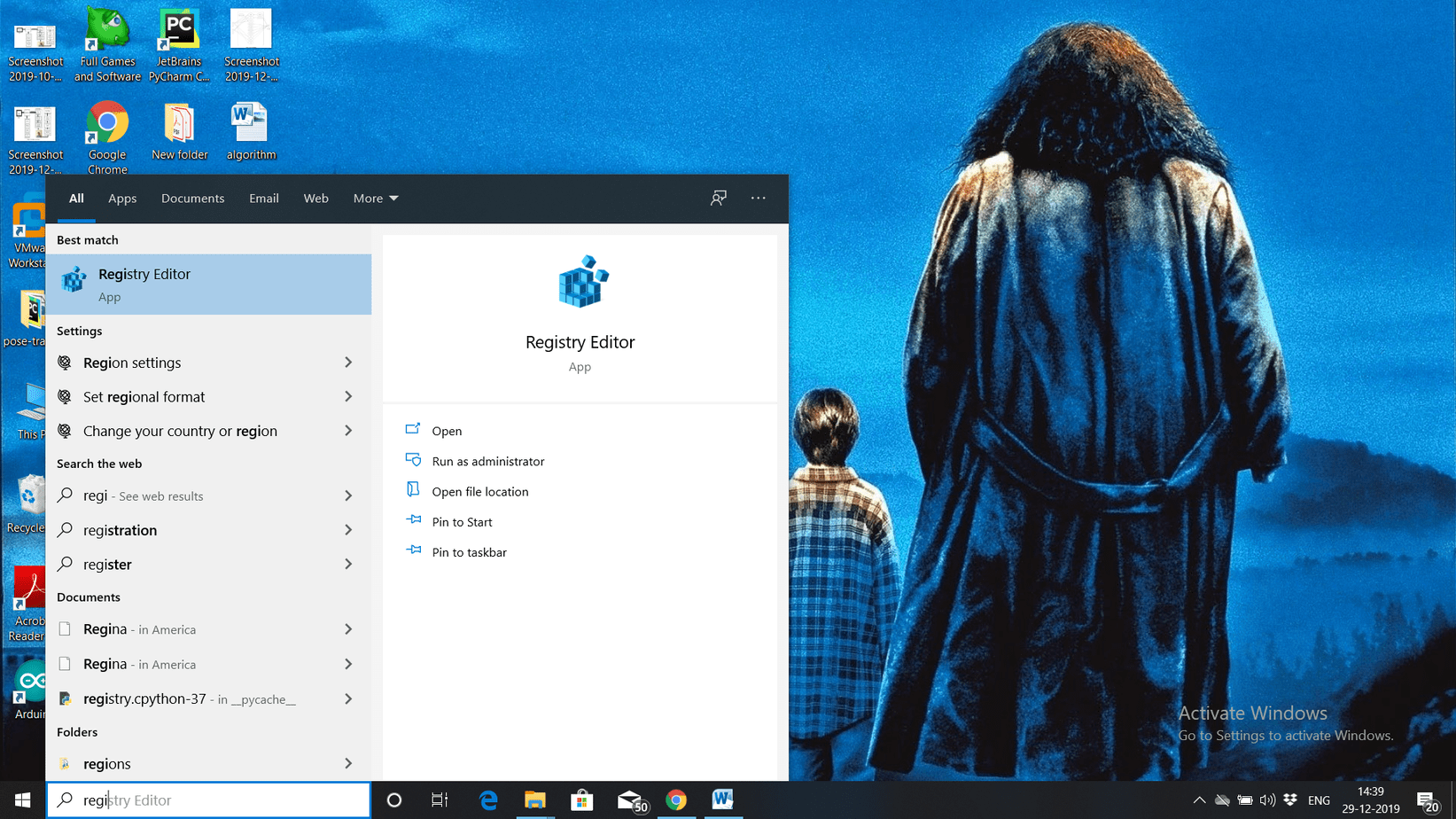Open the three-dot options menu
Viewport: 1456px width, 819px height.
(759, 199)
